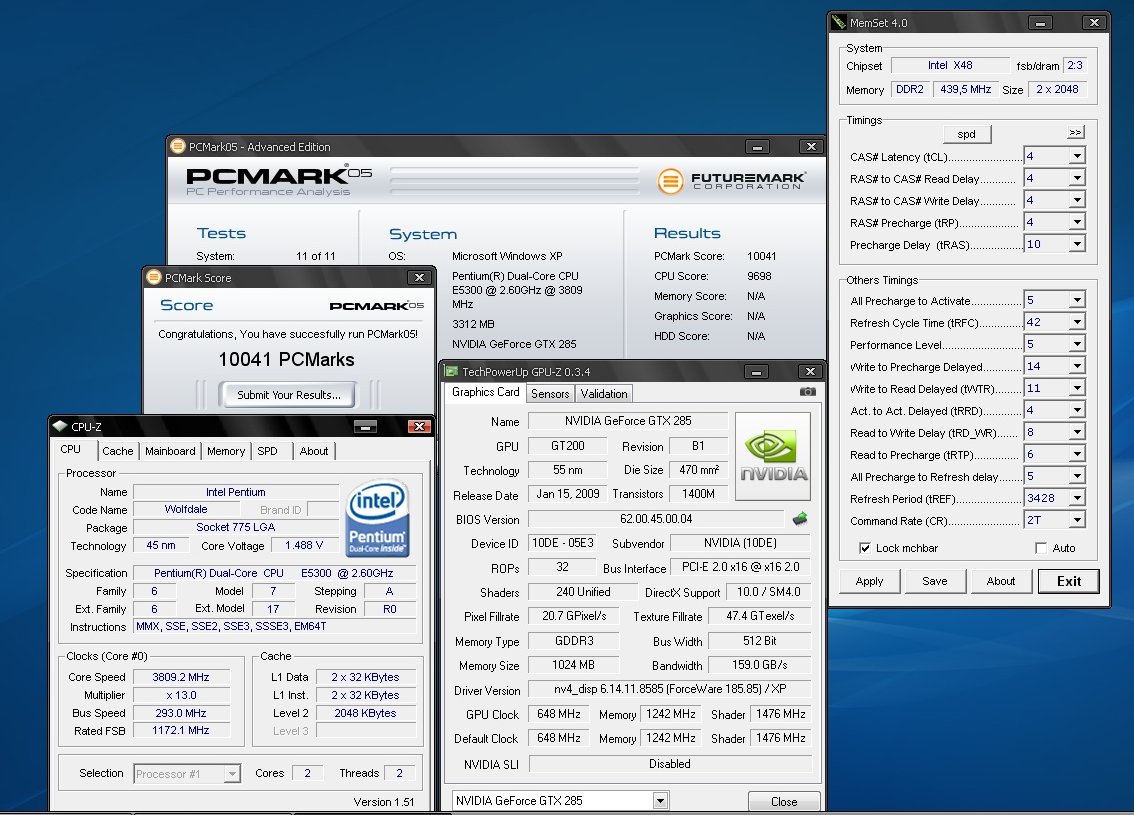Open About tab in CPU-Z
Viewport: 1134px width, 815px height.
click(x=314, y=451)
